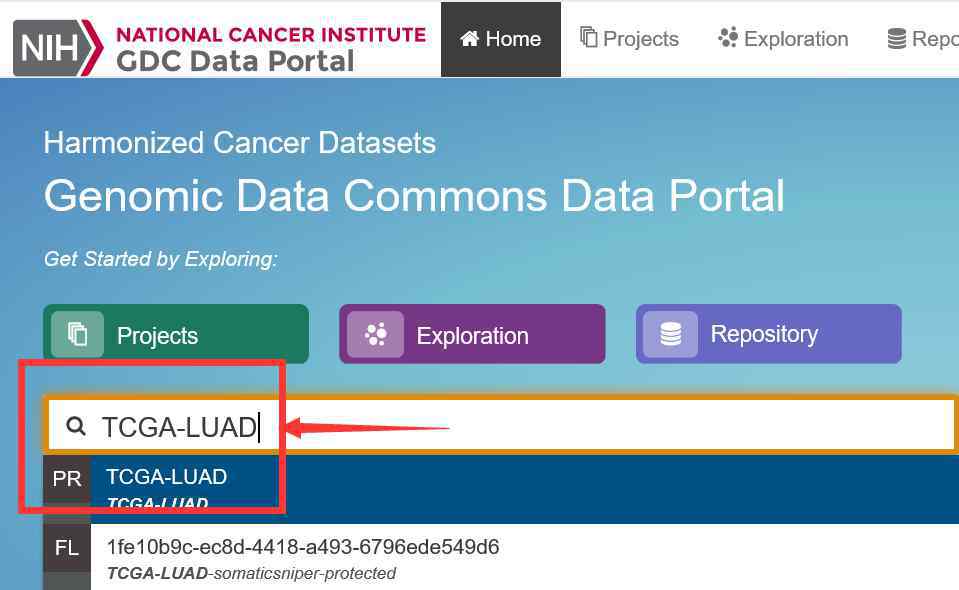
Task: Click the database icon beside top Repository
Action: pos(897,39)
